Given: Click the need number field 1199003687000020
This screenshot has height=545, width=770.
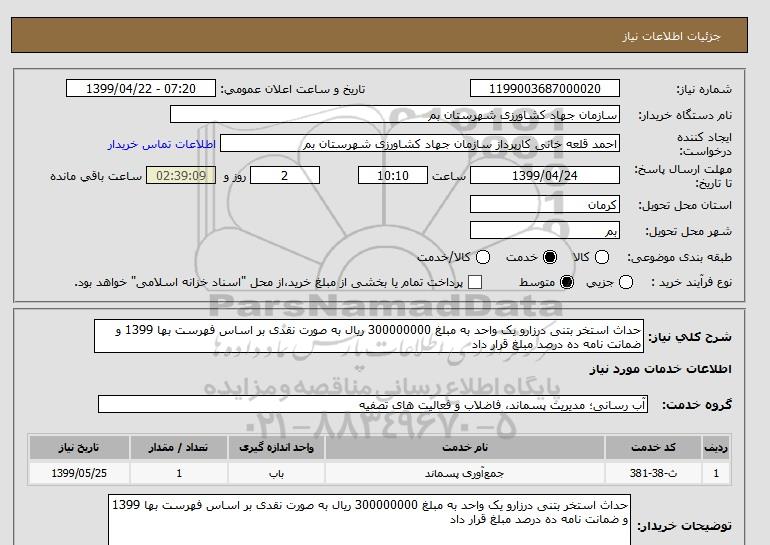Looking at the screenshot, I should (x=545, y=88).
